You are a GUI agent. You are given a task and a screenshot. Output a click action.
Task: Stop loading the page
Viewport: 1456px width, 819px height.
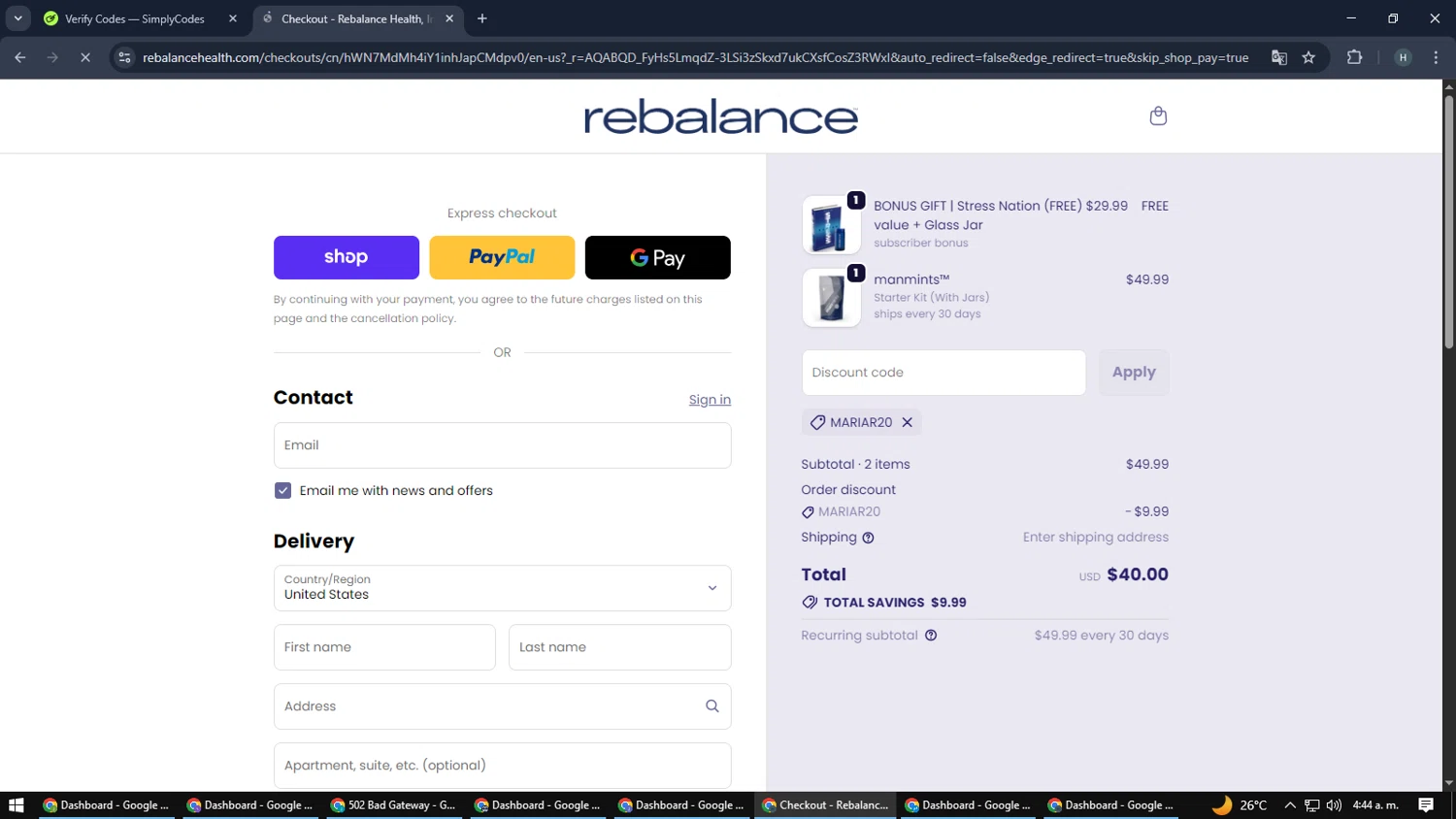click(85, 57)
